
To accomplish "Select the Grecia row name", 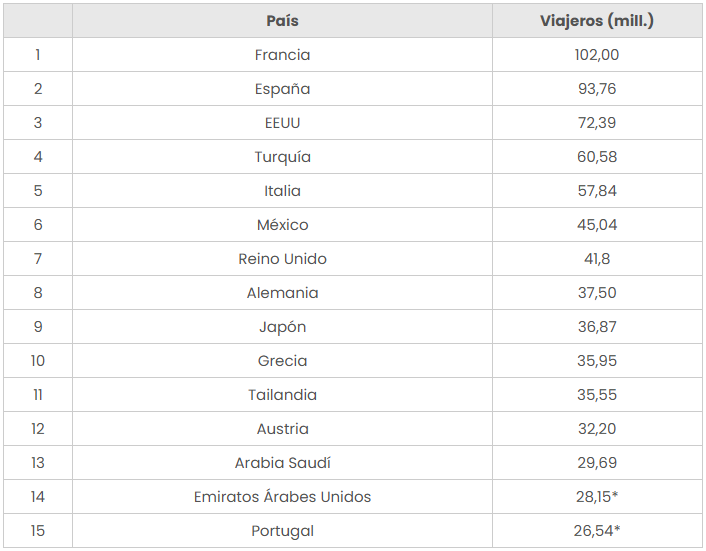I will [x=282, y=361].
